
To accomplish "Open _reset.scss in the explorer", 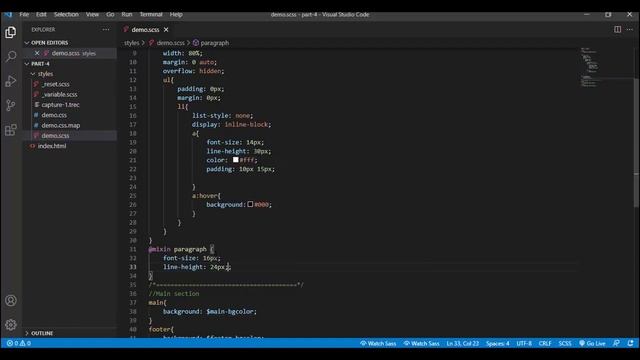I will [x=56, y=84].
